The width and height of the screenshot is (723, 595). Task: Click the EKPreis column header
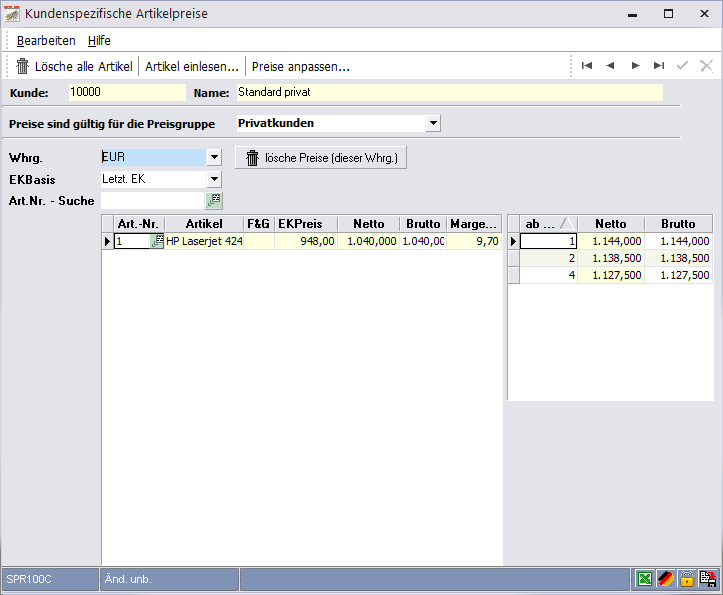[306, 224]
